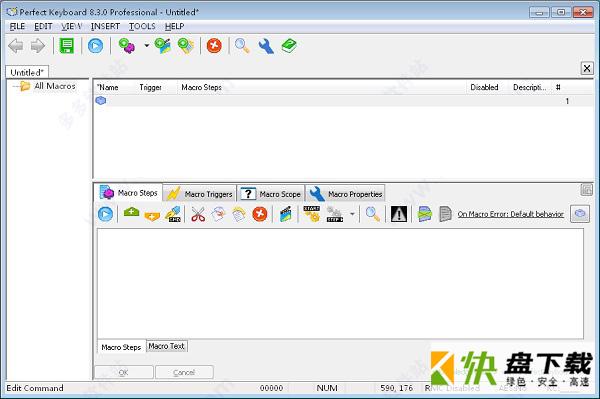Open the INSERT menu
The height and width of the screenshot is (399, 600).
(x=105, y=26)
